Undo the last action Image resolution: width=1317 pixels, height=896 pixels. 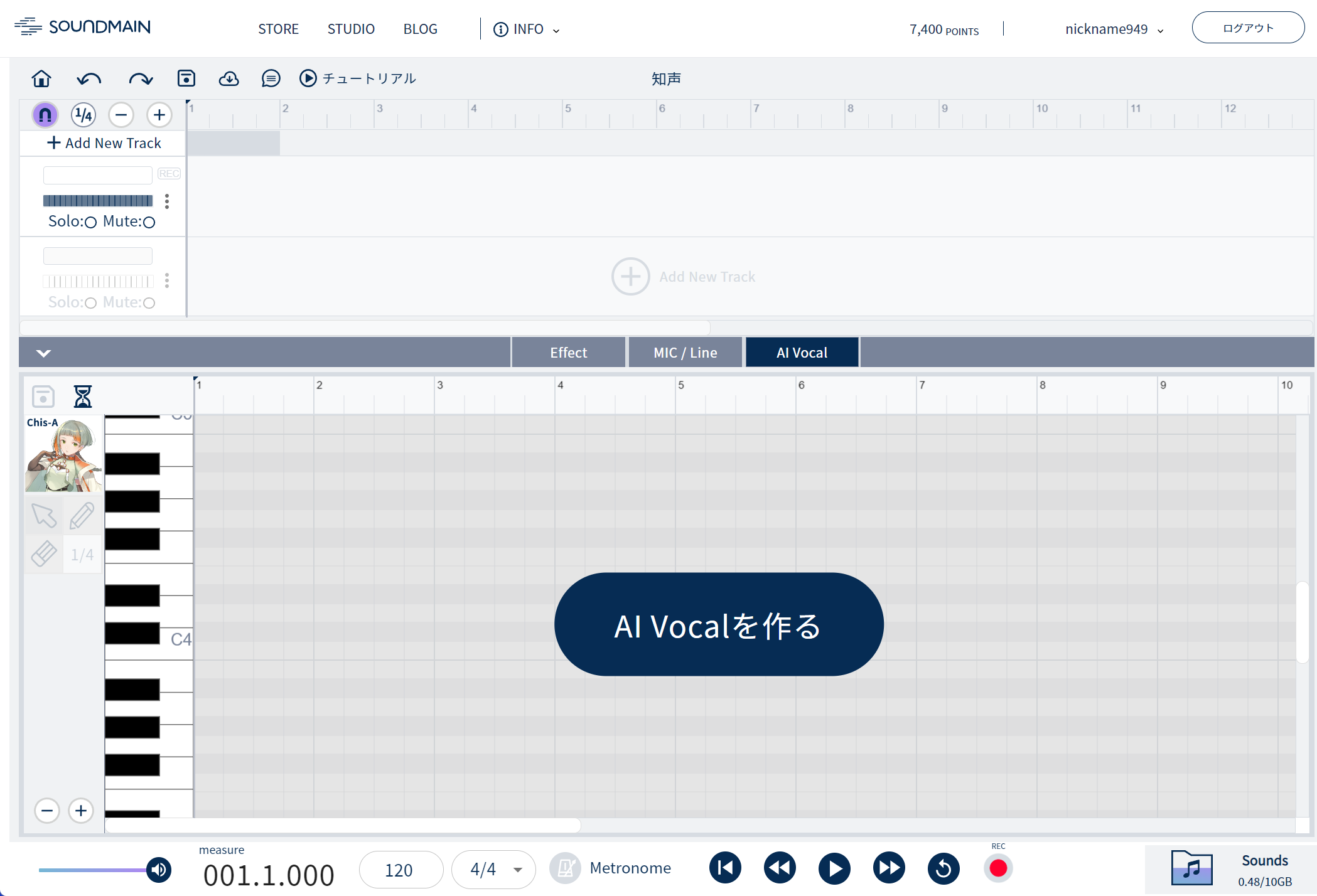tap(89, 79)
